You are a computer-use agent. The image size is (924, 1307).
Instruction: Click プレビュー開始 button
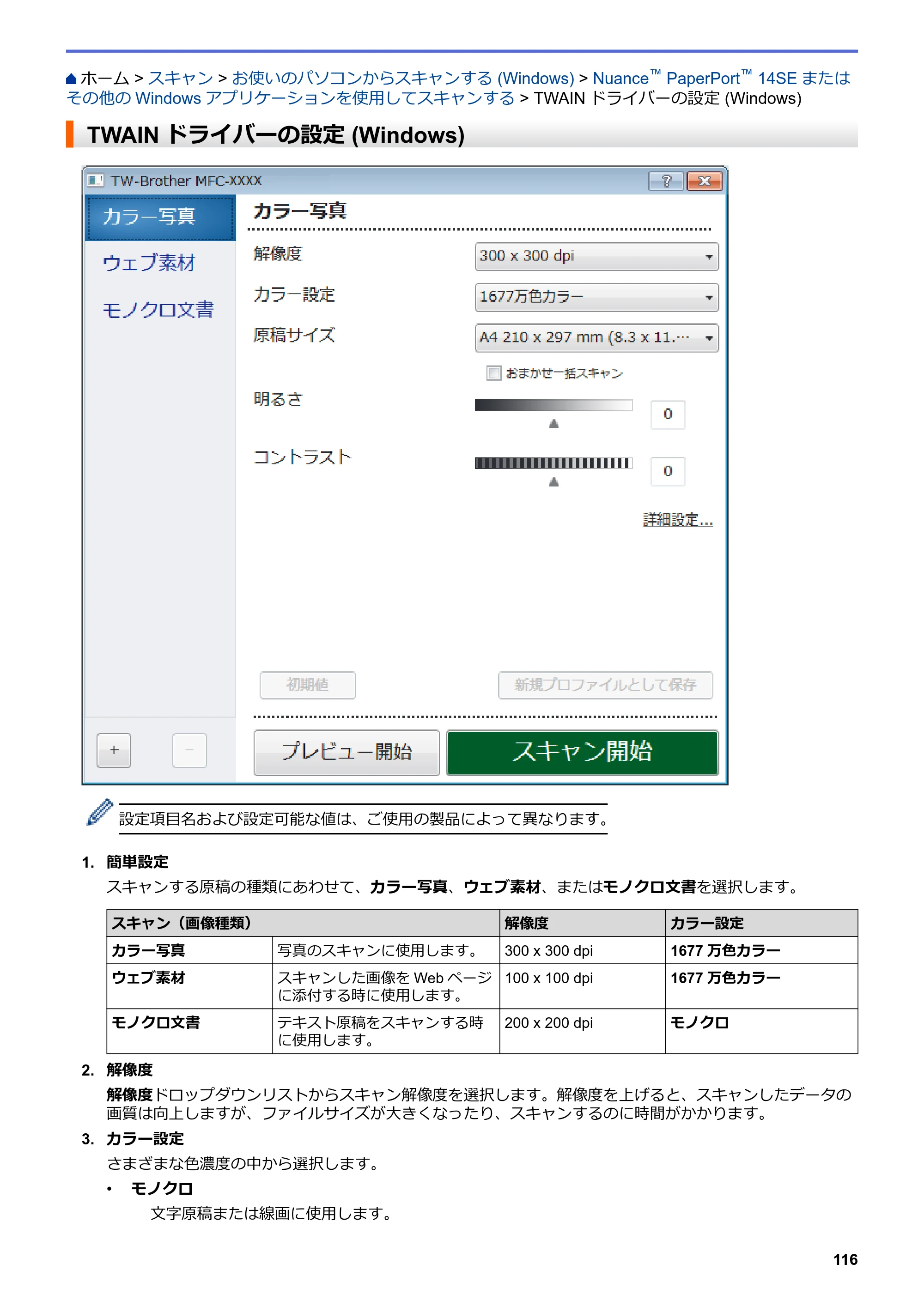click(346, 753)
